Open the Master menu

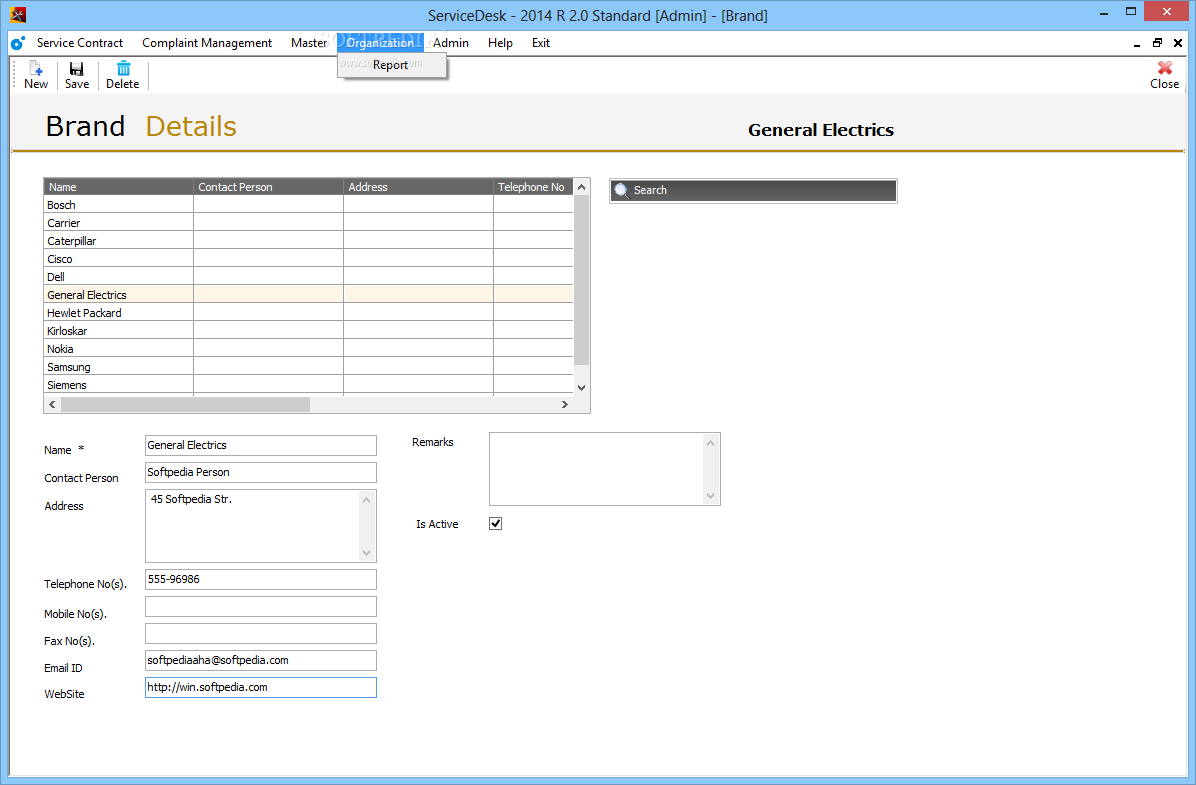(x=309, y=43)
